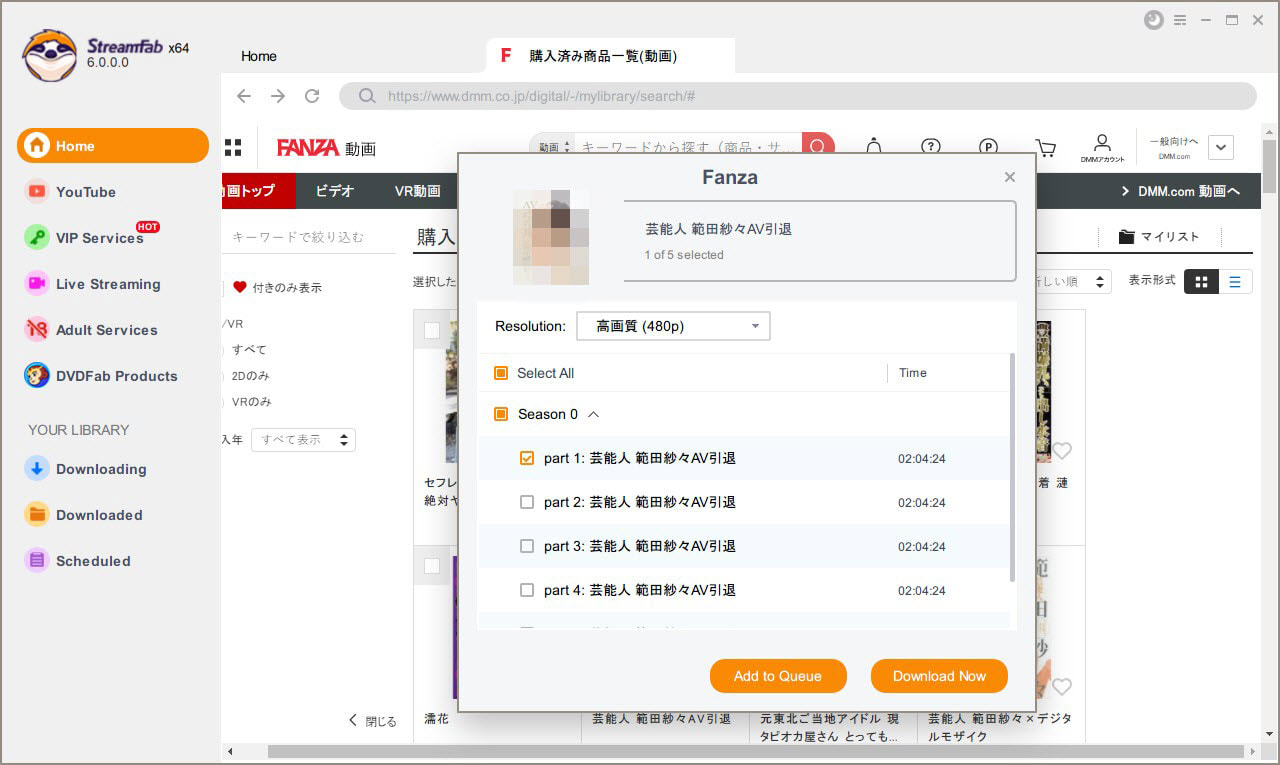Click the browser reload icon

[312, 96]
